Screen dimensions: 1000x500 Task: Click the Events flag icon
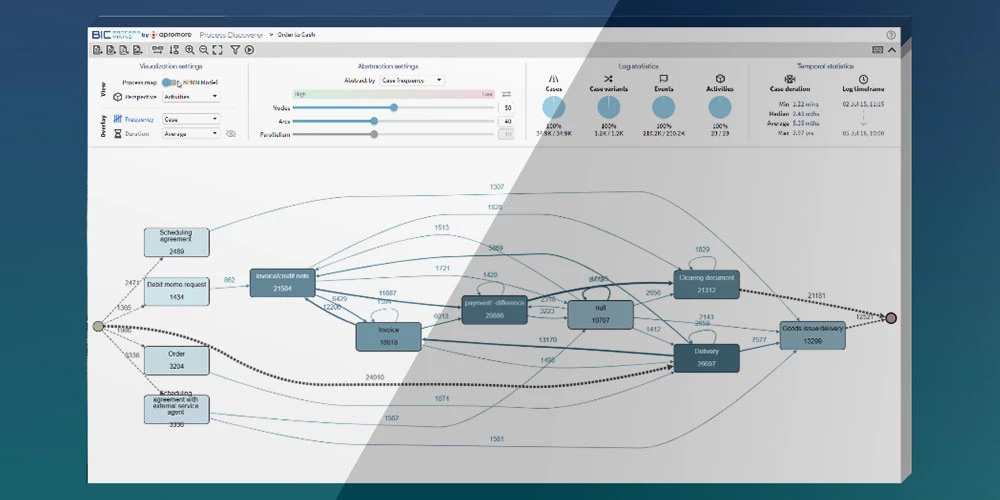(663, 78)
